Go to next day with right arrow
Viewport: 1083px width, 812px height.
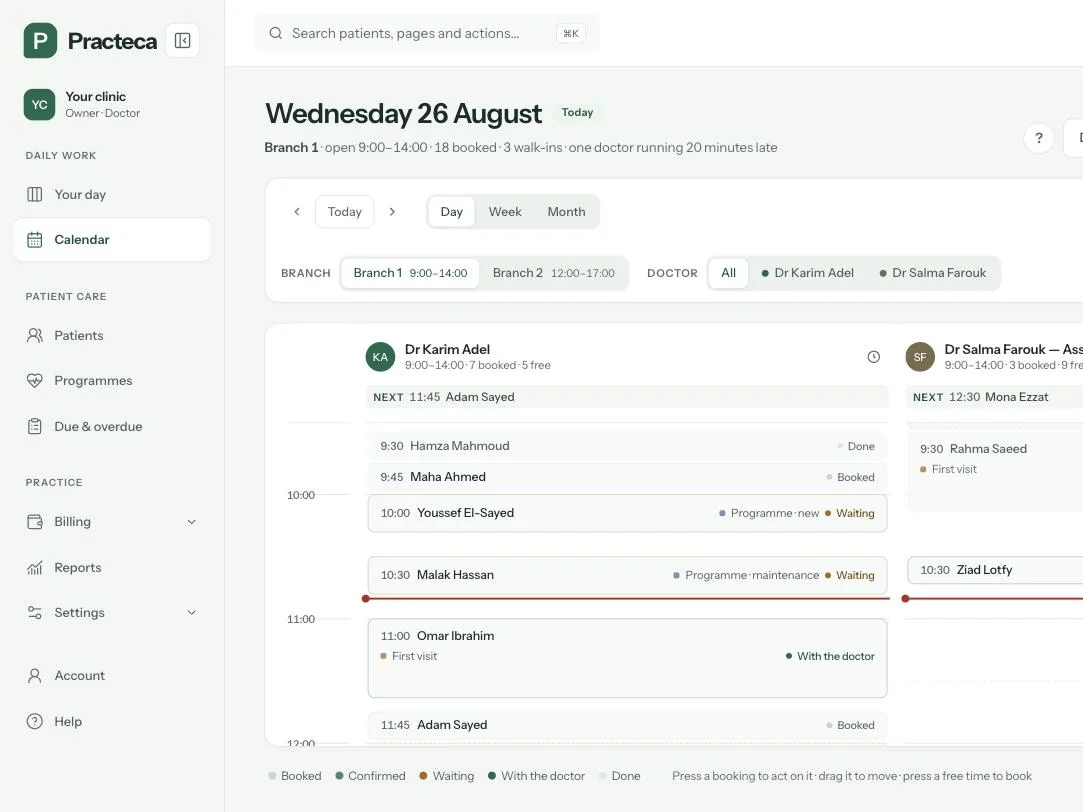pos(392,212)
